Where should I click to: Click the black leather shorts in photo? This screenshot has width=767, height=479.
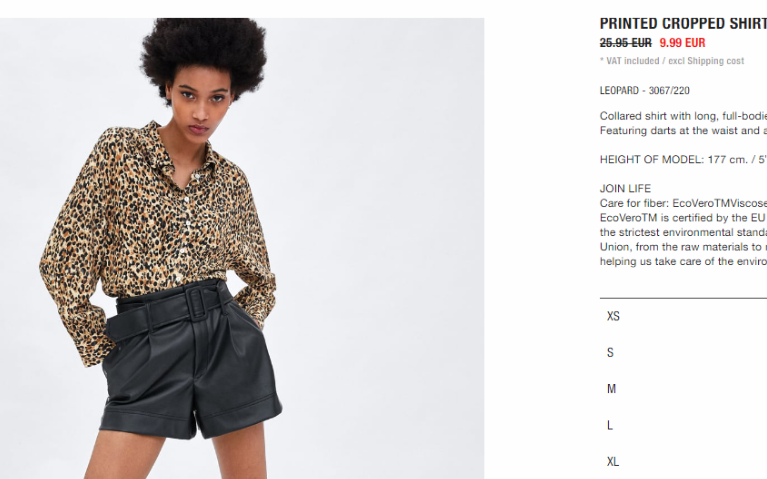click(x=191, y=362)
